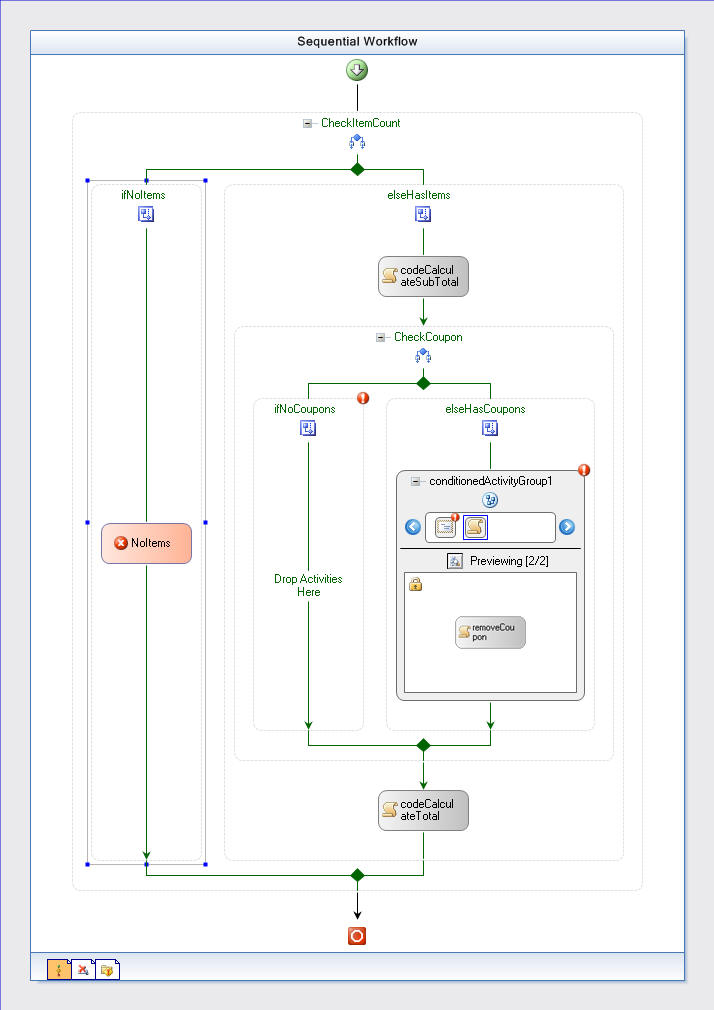
Task: Go to next activity in filmstrip
Action: click(567, 527)
